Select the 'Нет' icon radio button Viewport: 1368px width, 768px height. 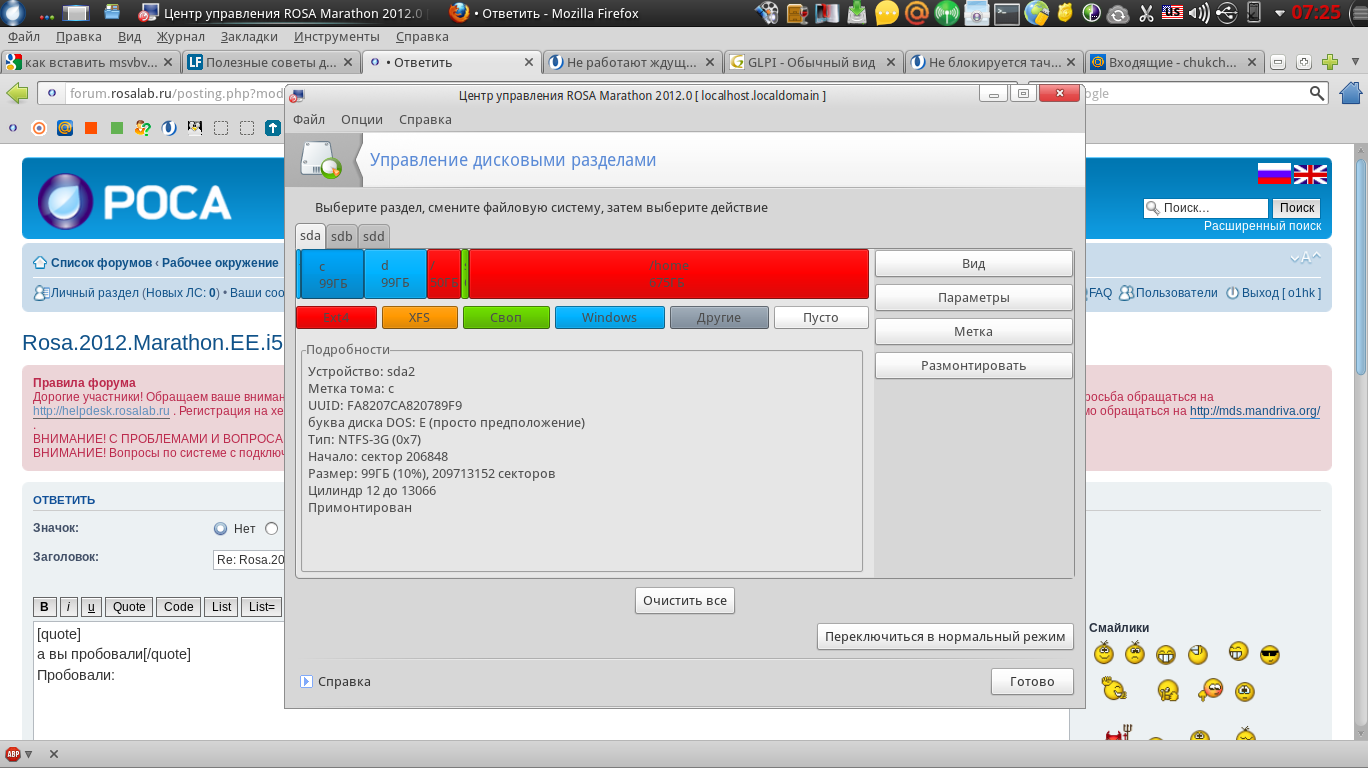221,529
